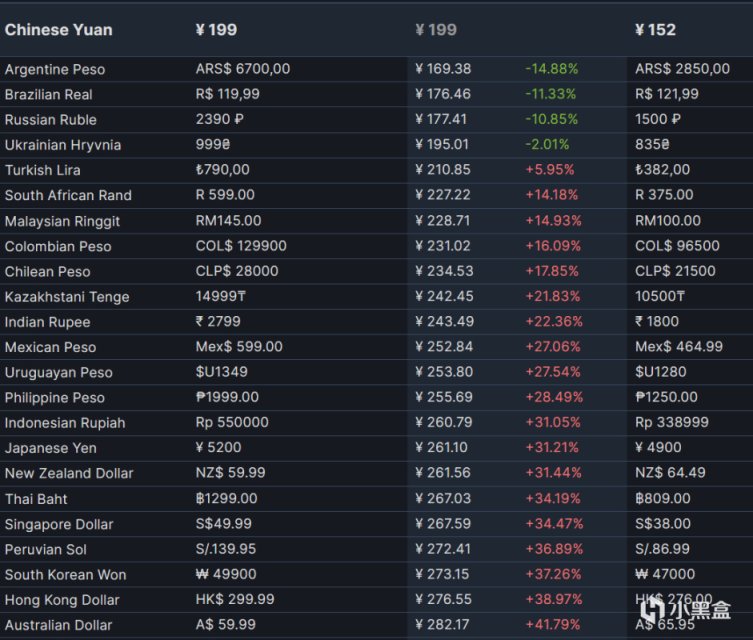Select Hong Kong Dollar row name
This screenshot has height=640, width=753.
tap(62, 600)
